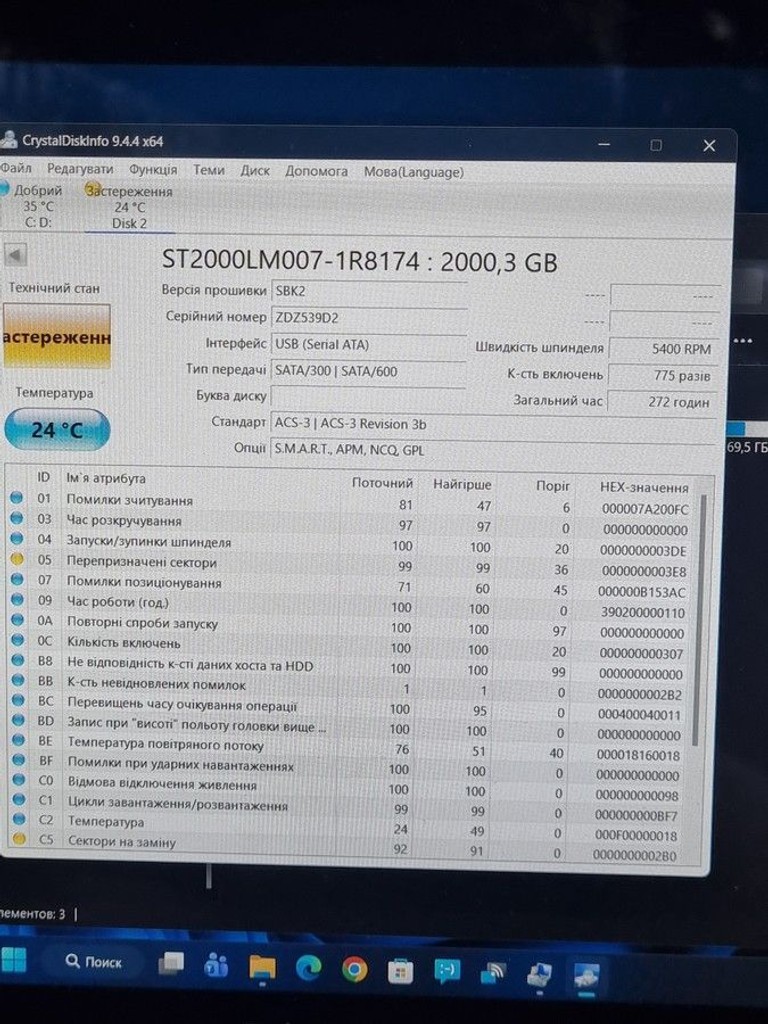768x1024 pixels.
Task: Open Microsoft Teams chat from taskbar
Action: tap(216, 966)
